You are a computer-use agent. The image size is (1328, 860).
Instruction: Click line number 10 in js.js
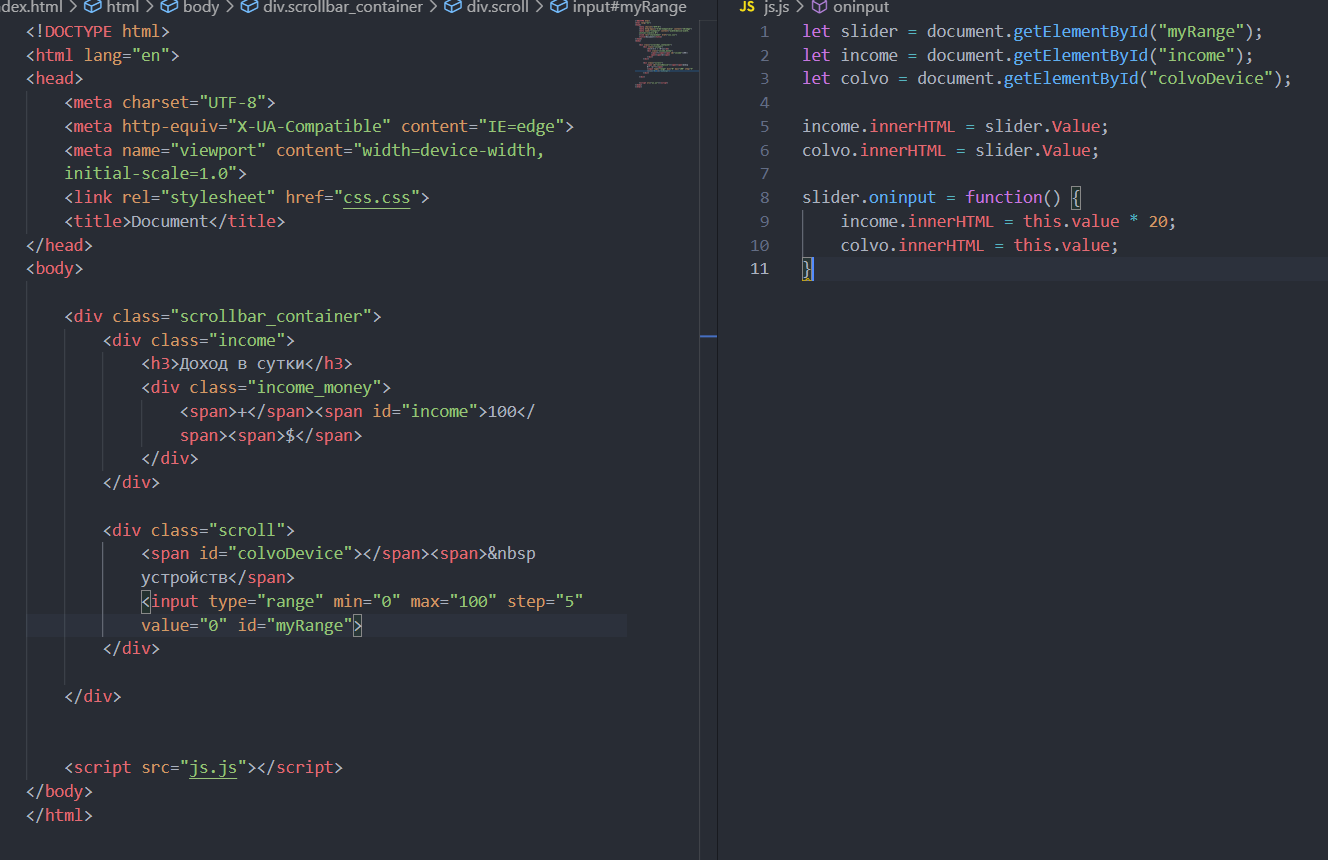(760, 245)
